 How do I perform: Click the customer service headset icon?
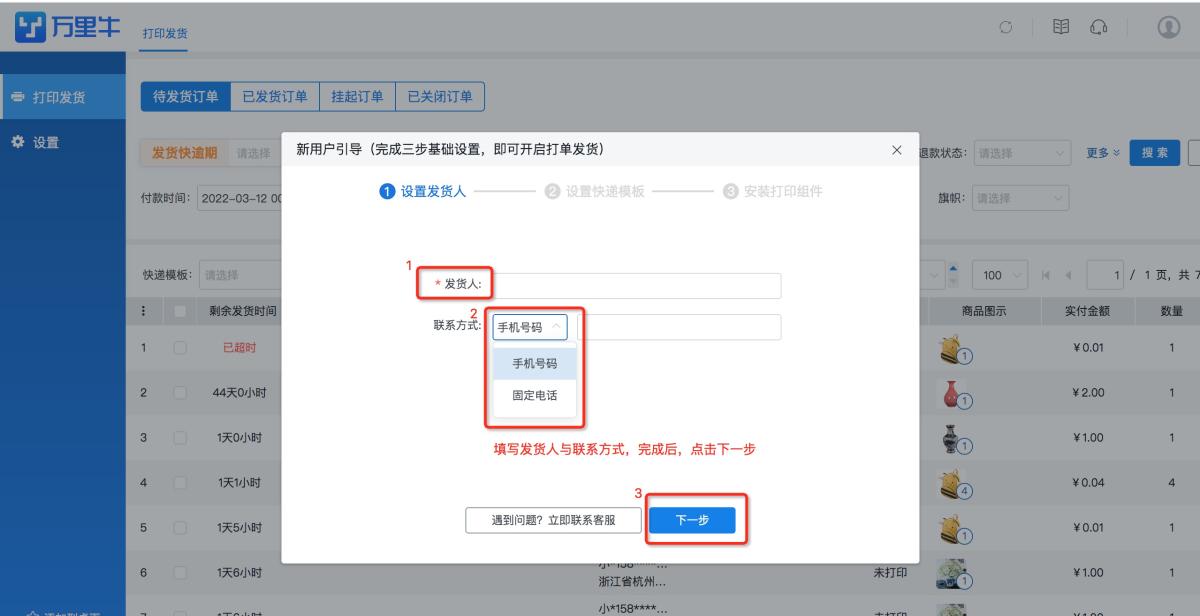[1100, 27]
